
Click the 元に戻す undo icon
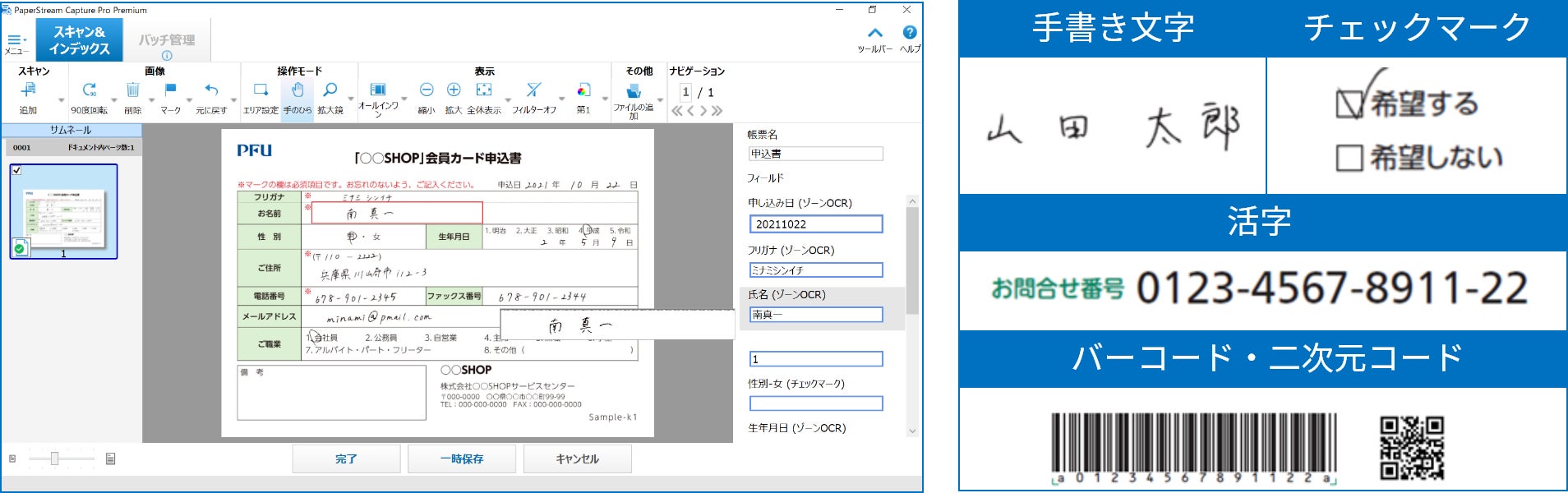coord(211,90)
